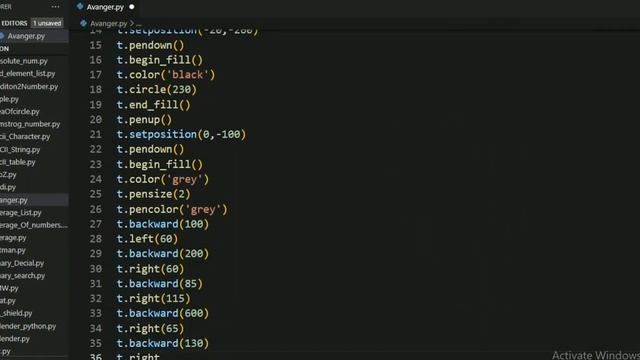The image size is (640, 360).
Task: Open the oZ.py file
Action: 8,175
